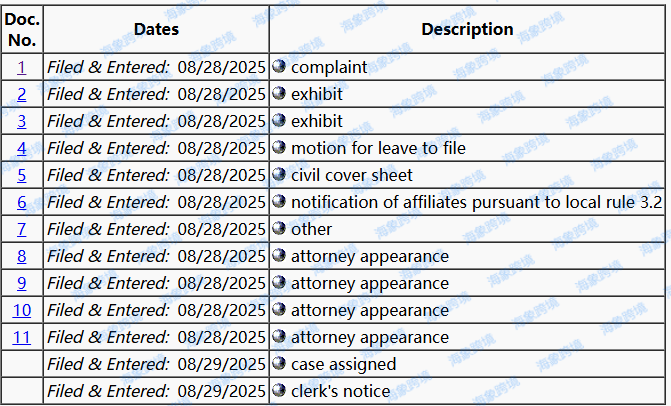Click the globe icon next to other
Screen dimensions: 671x406
click(279, 229)
